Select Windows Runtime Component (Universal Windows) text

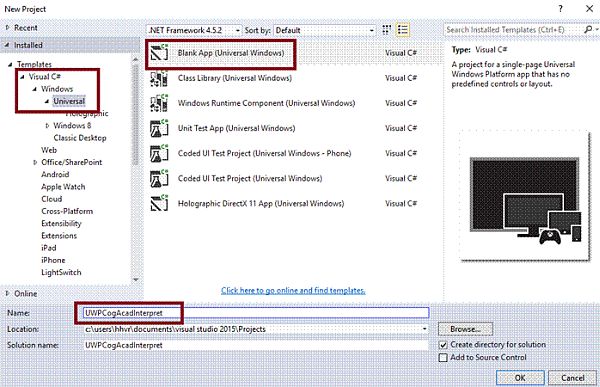tap(266, 103)
